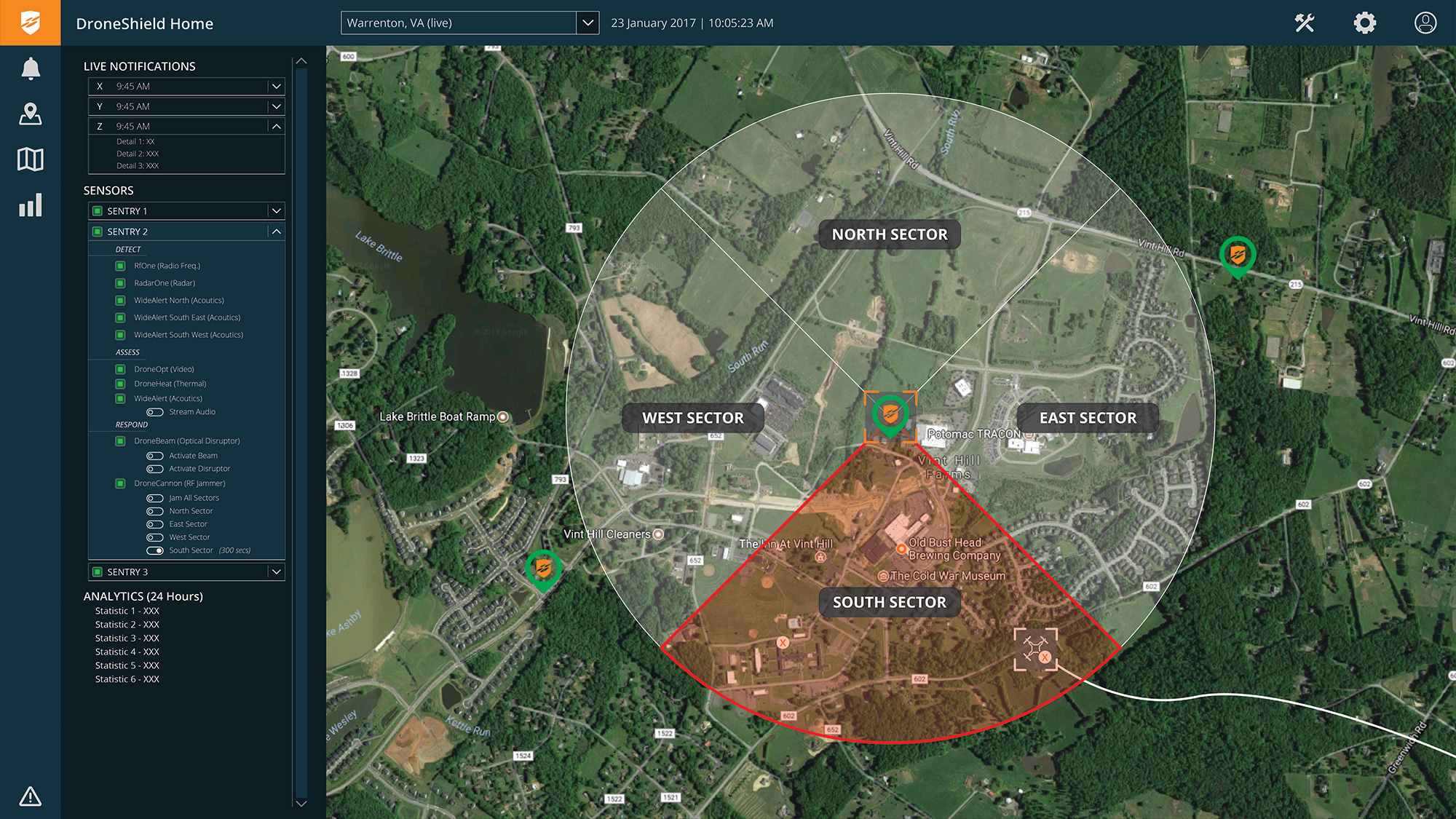Turn on Jam All Sectors toggle
Screen dimensions: 1456x819
(x=154, y=498)
